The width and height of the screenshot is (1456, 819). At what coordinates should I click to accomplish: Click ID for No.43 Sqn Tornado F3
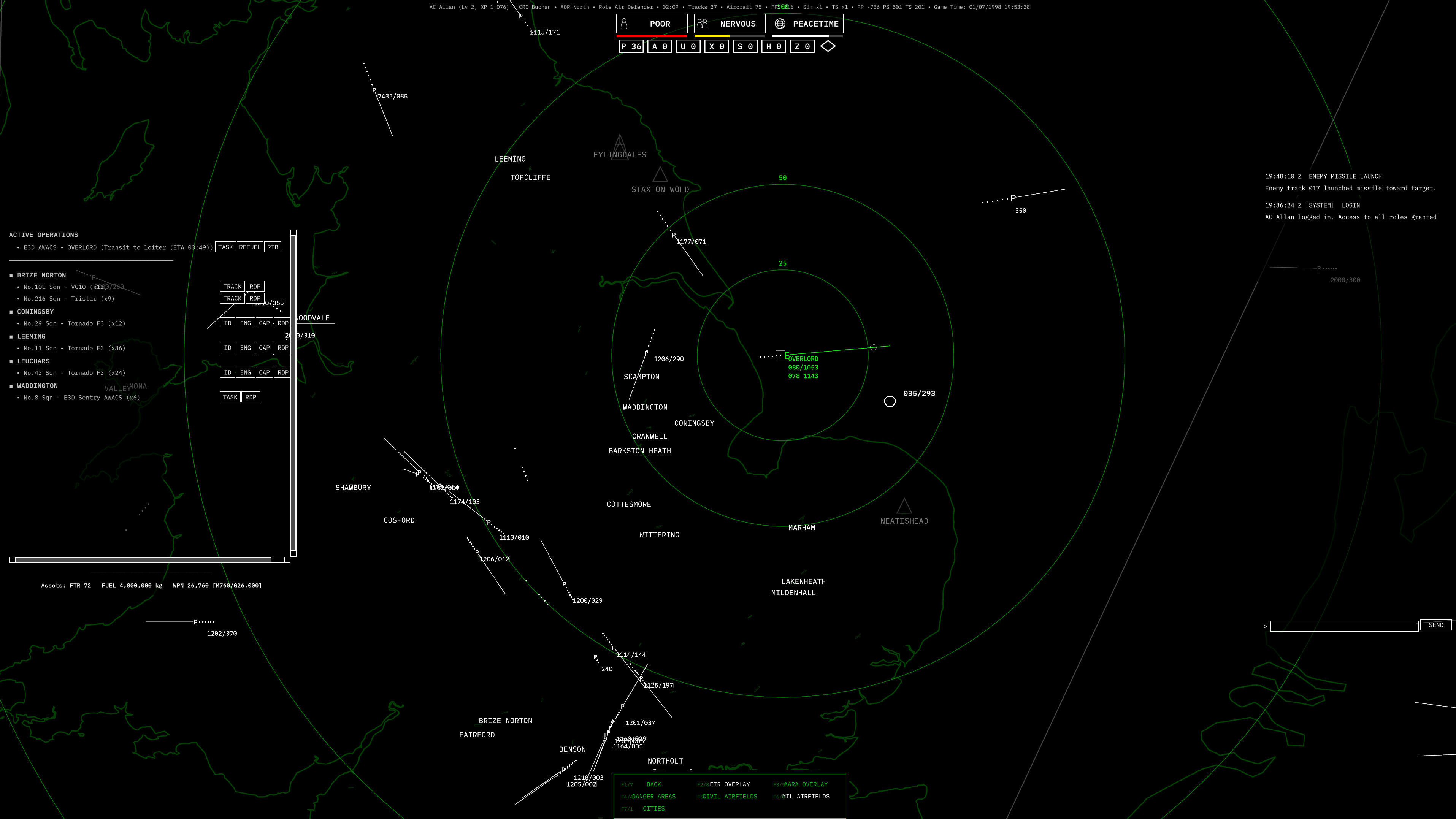tap(228, 372)
